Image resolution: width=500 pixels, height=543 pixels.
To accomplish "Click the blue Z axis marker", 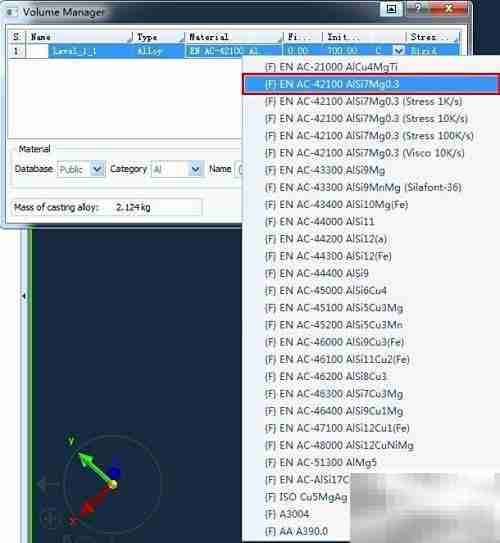I will tap(116, 472).
